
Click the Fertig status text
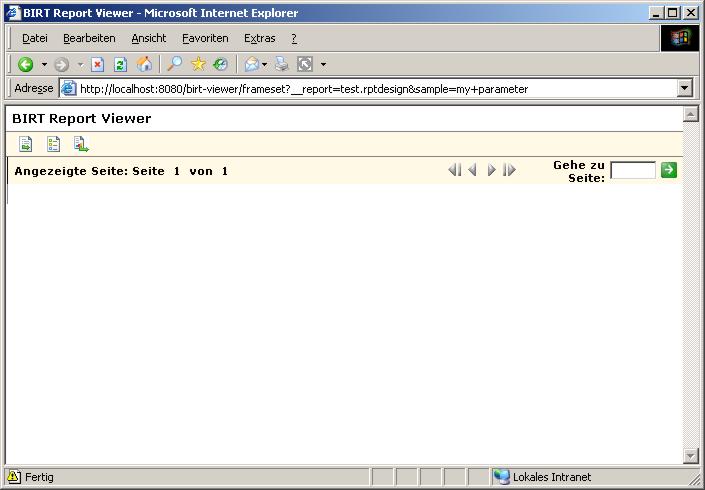coord(39,477)
